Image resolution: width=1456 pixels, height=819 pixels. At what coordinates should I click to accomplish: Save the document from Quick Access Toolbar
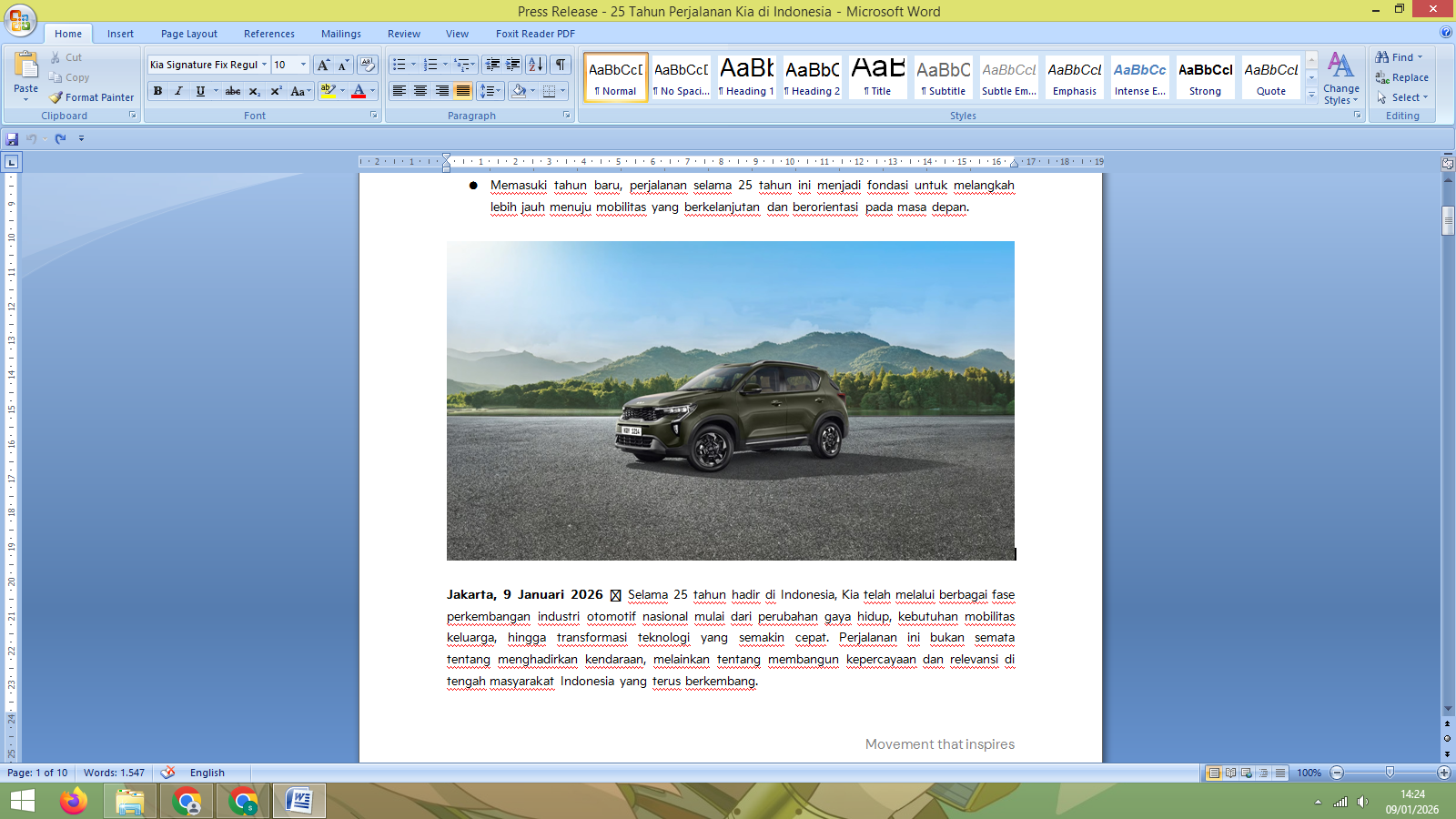click(x=12, y=138)
